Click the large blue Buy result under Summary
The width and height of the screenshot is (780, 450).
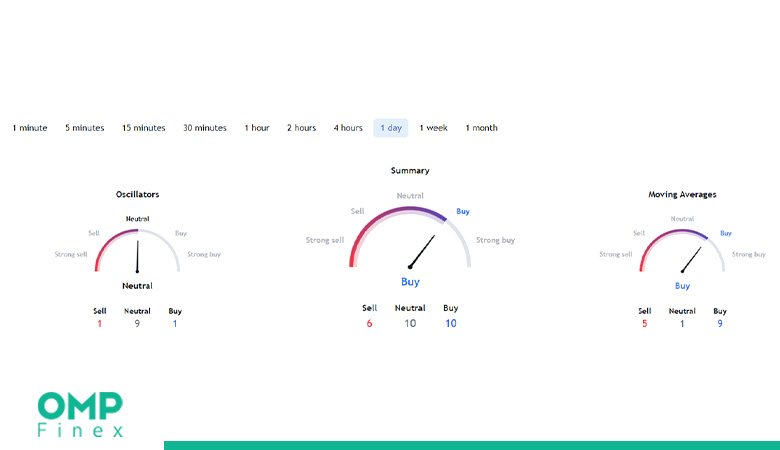click(x=410, y=282)
